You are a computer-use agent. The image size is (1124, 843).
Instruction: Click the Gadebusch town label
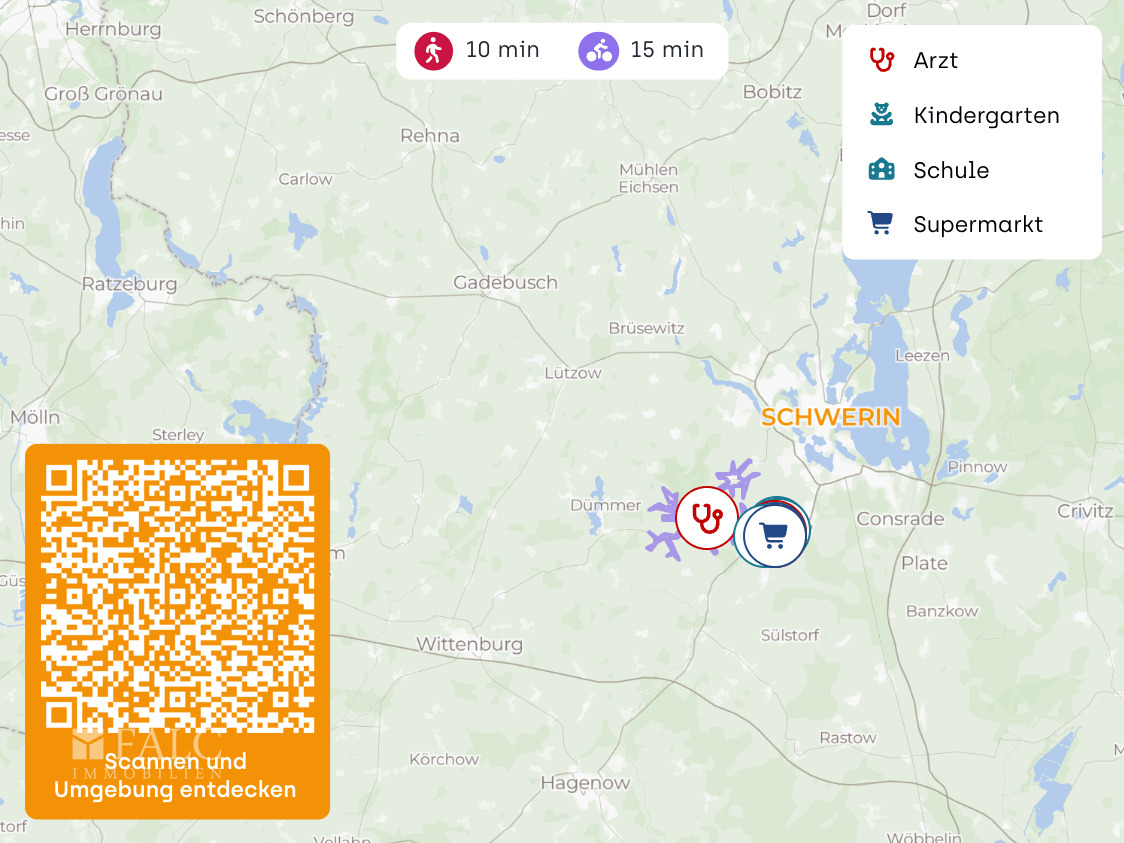coord(505,282)
